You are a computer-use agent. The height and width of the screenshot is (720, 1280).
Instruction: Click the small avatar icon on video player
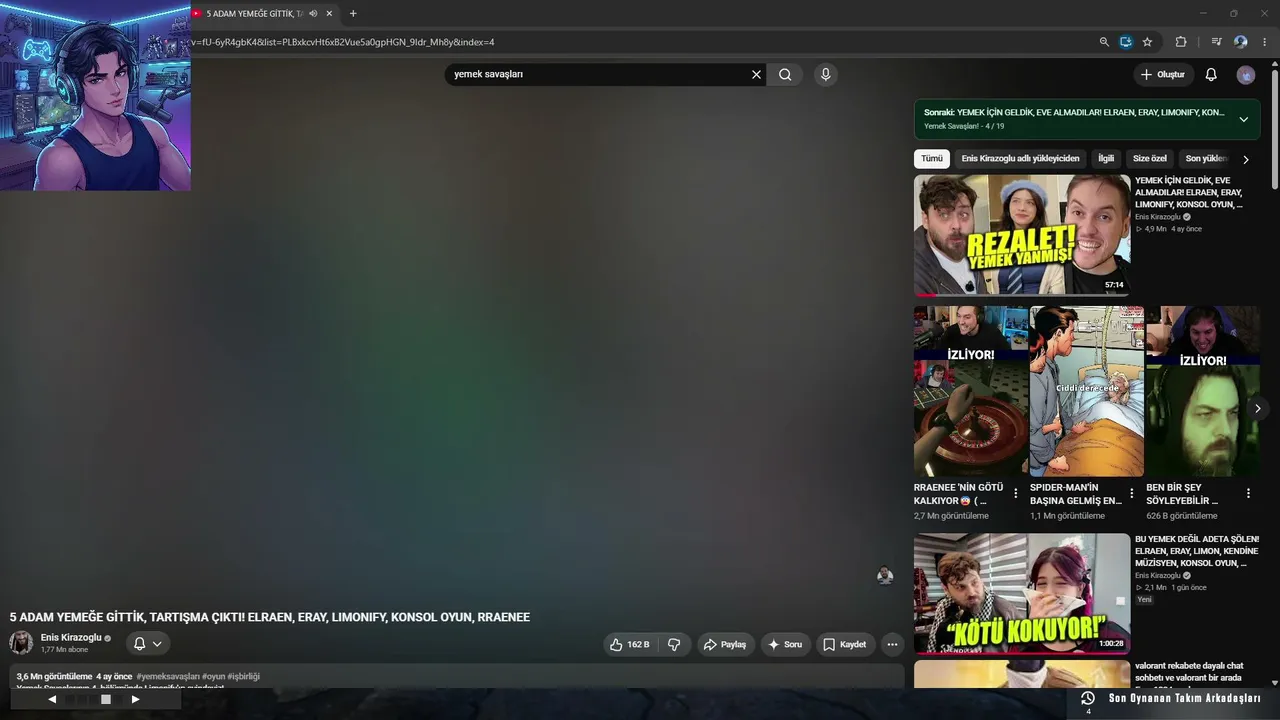(885, 575)
